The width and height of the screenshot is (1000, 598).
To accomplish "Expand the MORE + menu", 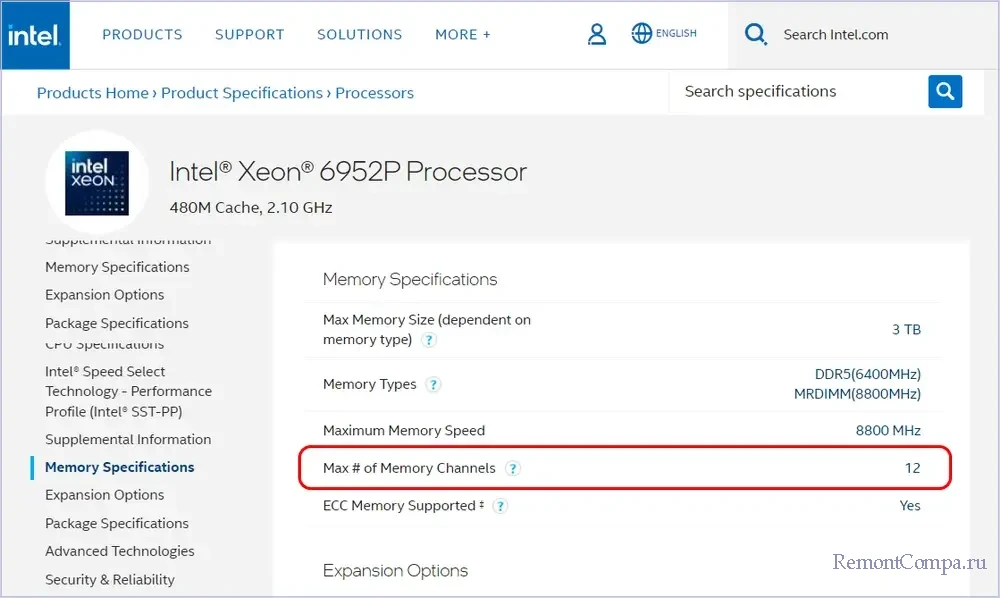I will (462, 34).
